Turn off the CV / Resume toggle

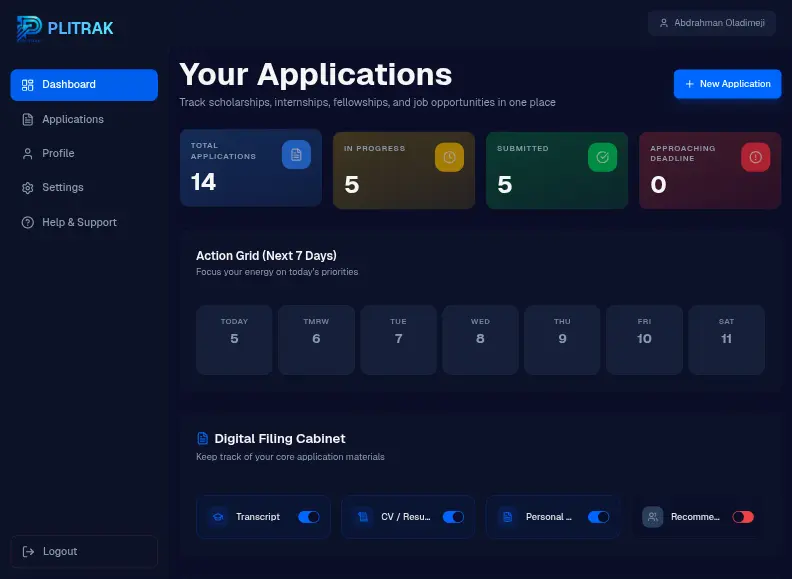(454, 517)
